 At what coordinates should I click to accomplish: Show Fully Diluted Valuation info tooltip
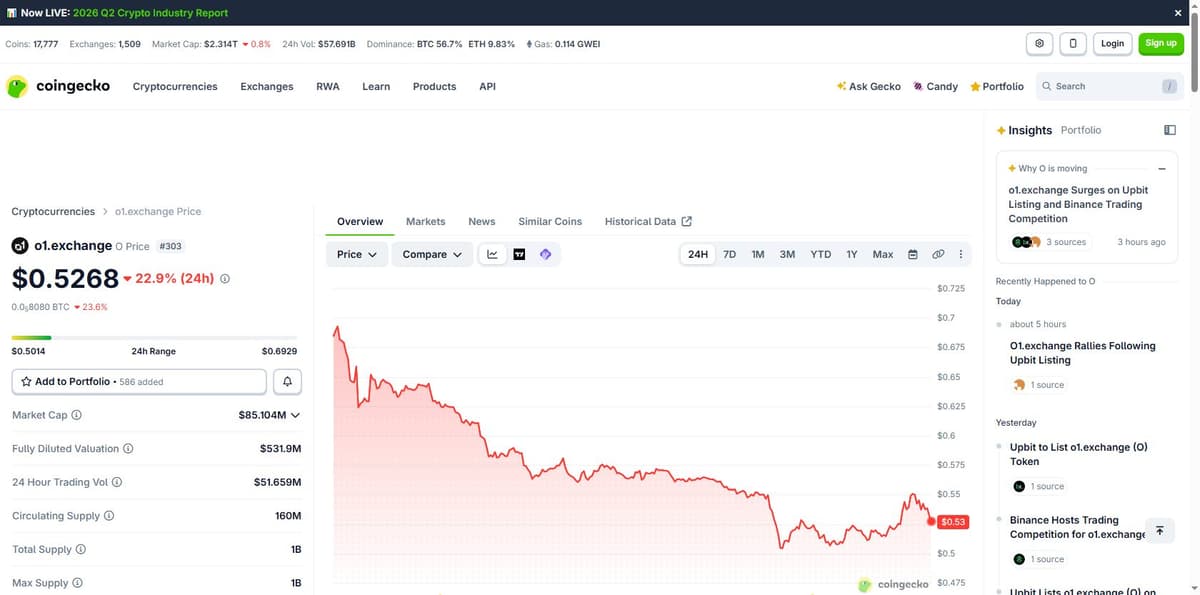point(128,449)
